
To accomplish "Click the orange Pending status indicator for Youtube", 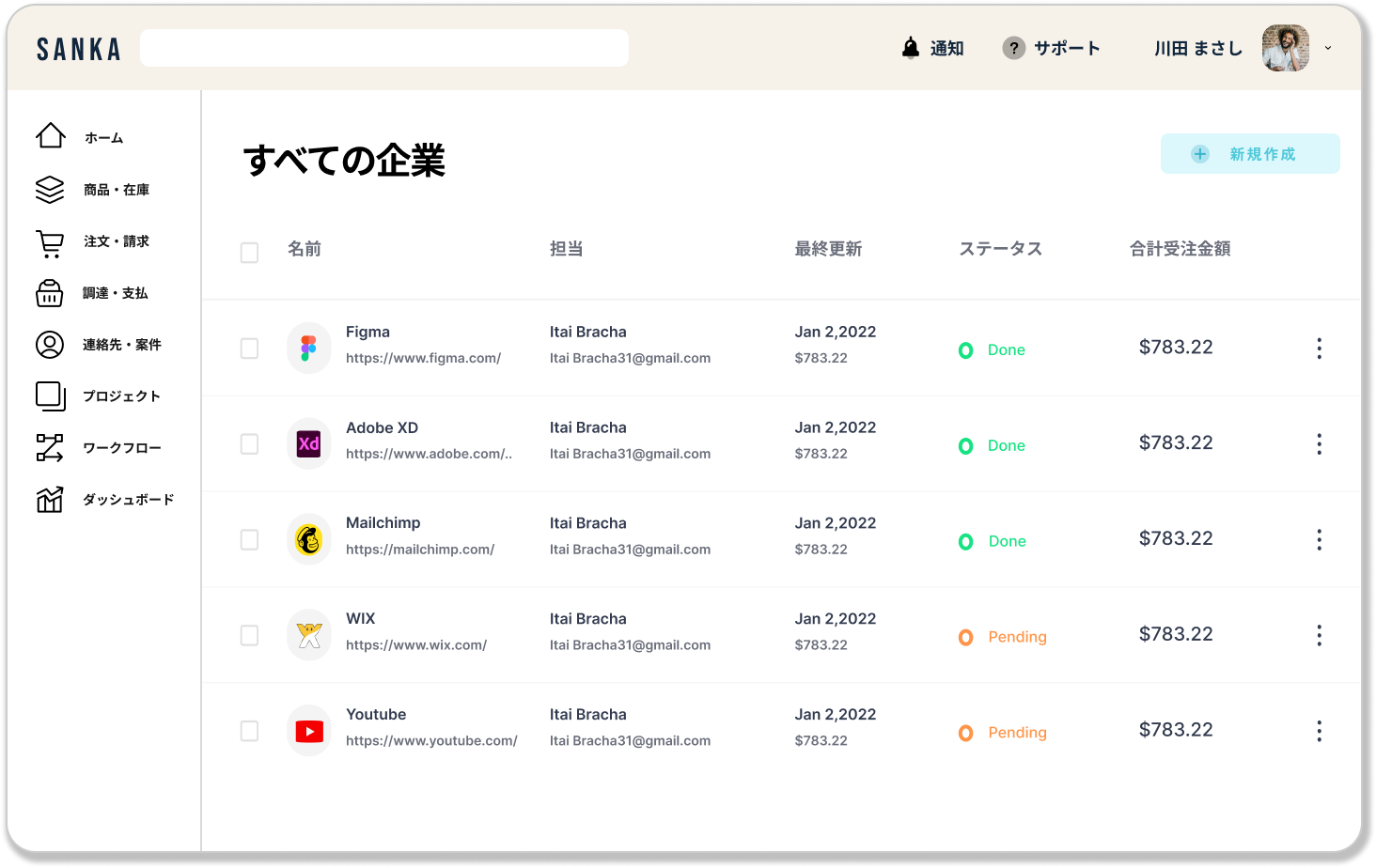I will [966, 733].
